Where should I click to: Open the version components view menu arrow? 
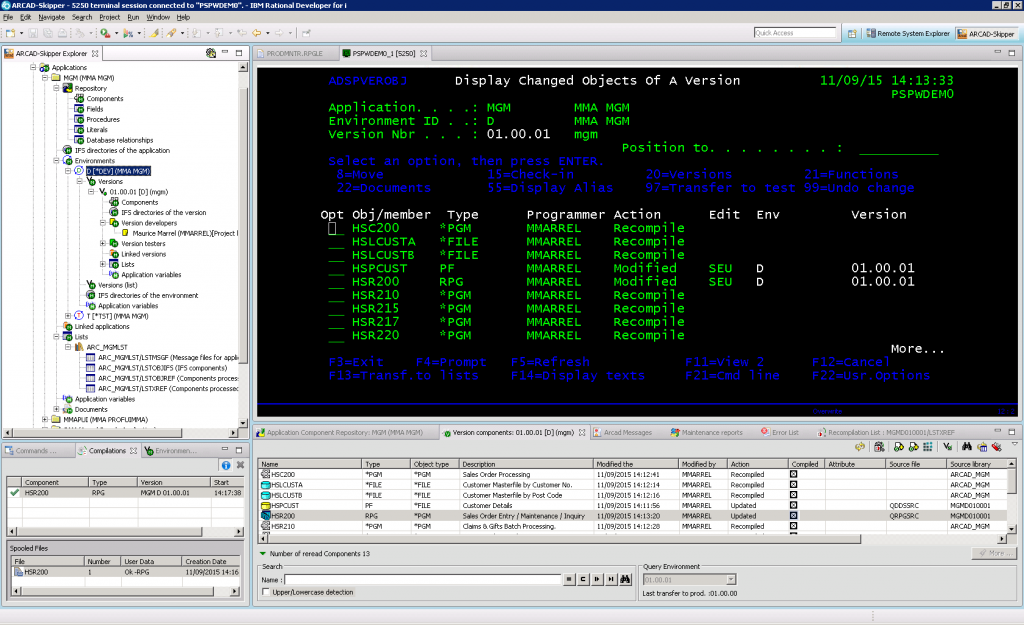[x=1014, y=445]
